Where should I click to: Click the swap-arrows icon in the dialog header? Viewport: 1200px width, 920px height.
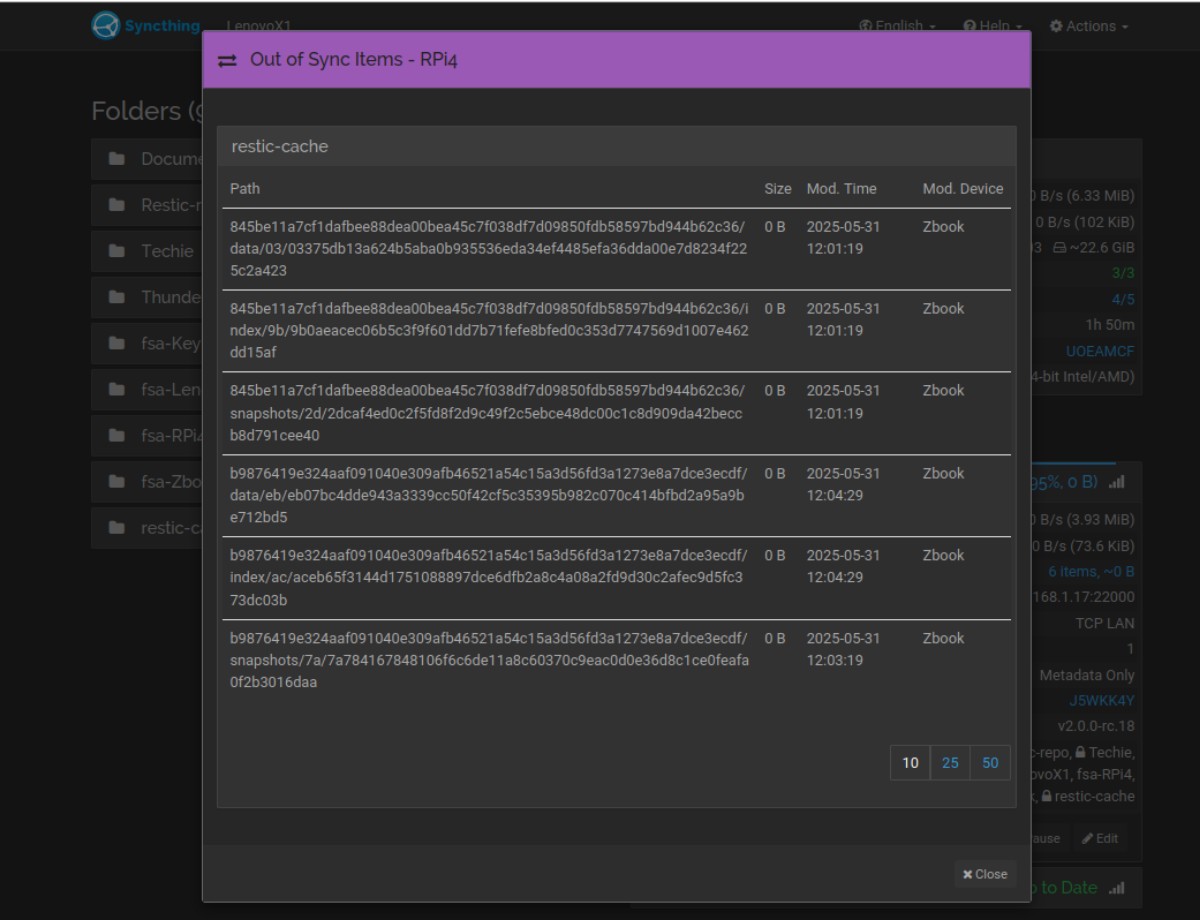228,61
